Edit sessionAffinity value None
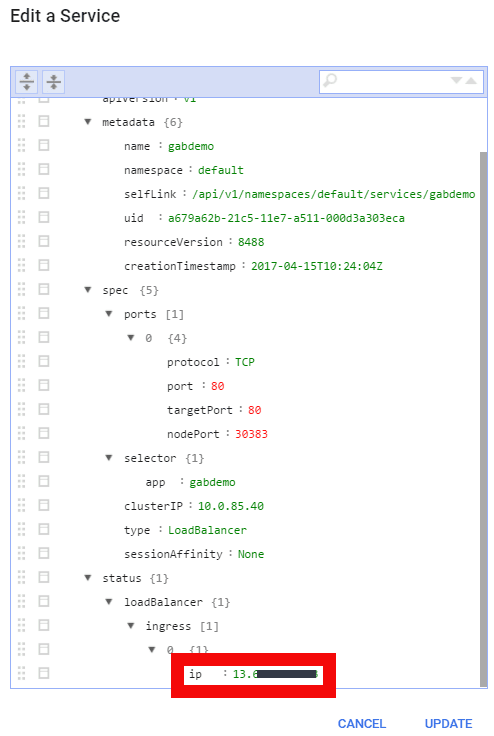The height and width of the screenshot is (736, 494). tap(251, 554)
